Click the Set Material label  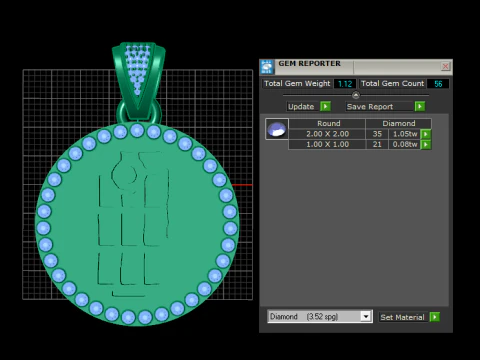[402, 317]
